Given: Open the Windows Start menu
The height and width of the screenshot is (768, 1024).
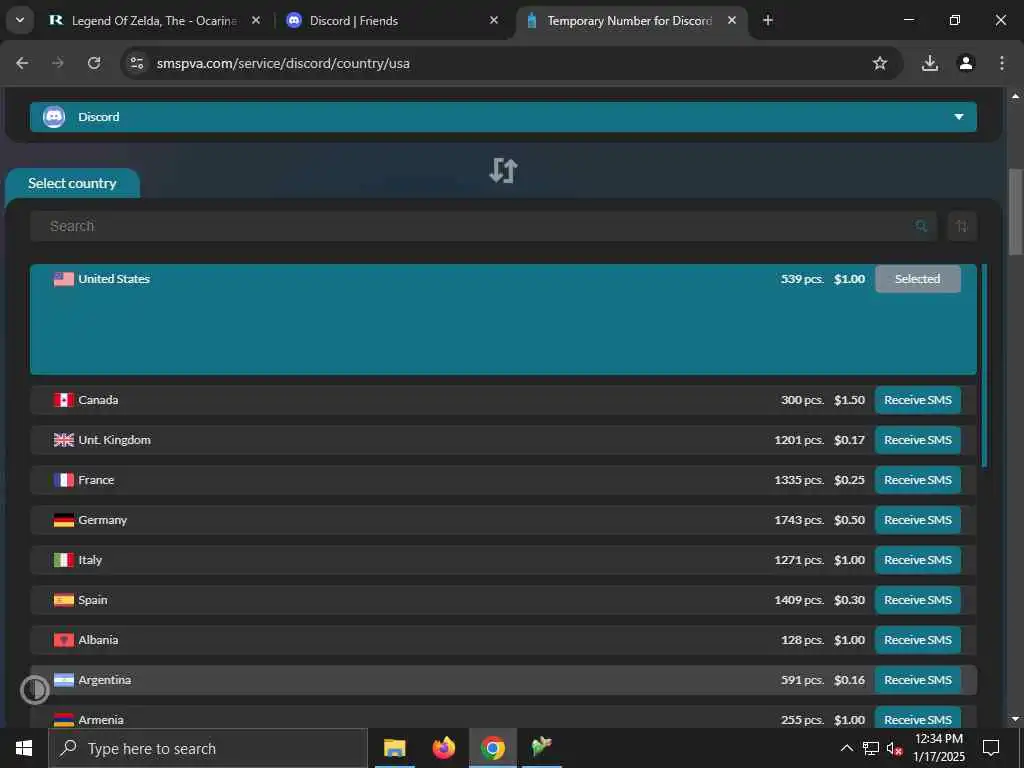Looking at the screenshot, I should 24,748.
